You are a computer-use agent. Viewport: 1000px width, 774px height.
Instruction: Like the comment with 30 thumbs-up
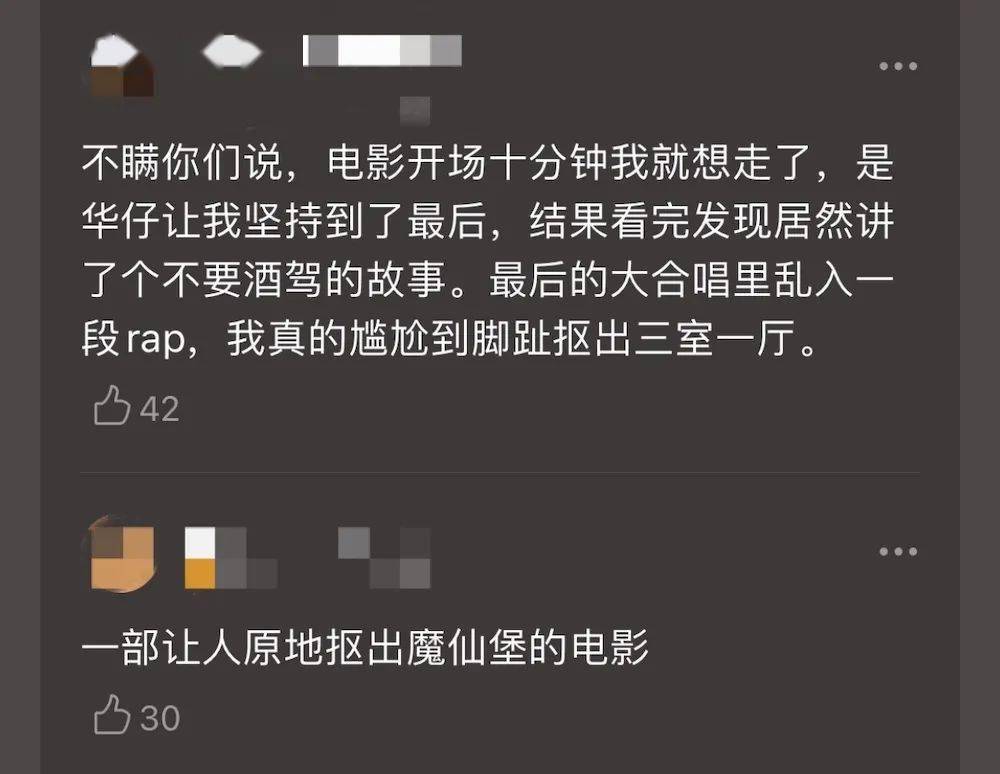(x=112, y=715)
